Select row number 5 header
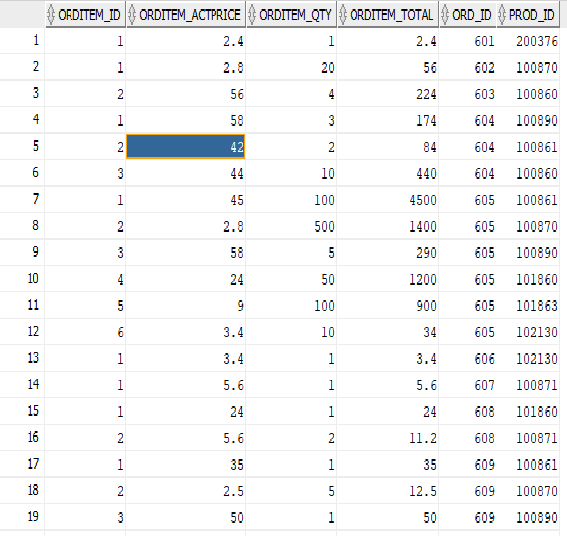The width and height of the screenshot is (567, 536). 22,146
